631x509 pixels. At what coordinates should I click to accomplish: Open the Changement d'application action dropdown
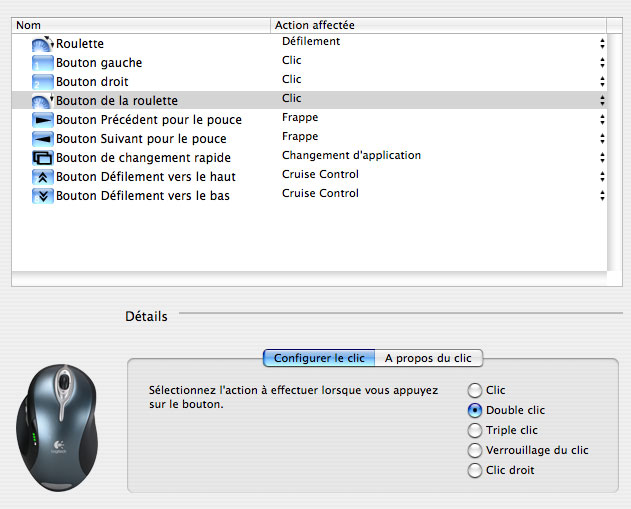pyautogui.click(x=602, y=157)
